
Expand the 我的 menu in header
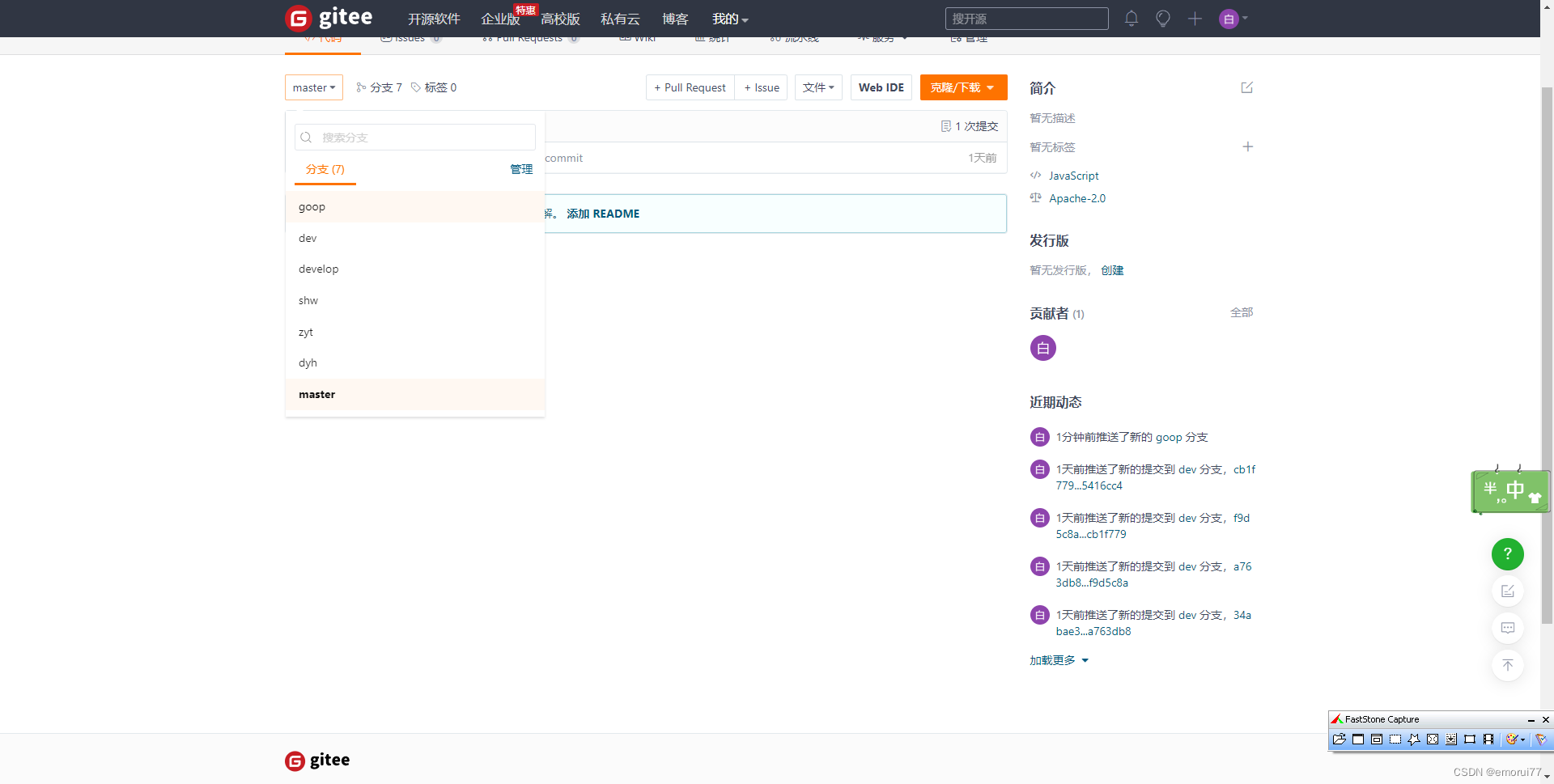point(730,19)
